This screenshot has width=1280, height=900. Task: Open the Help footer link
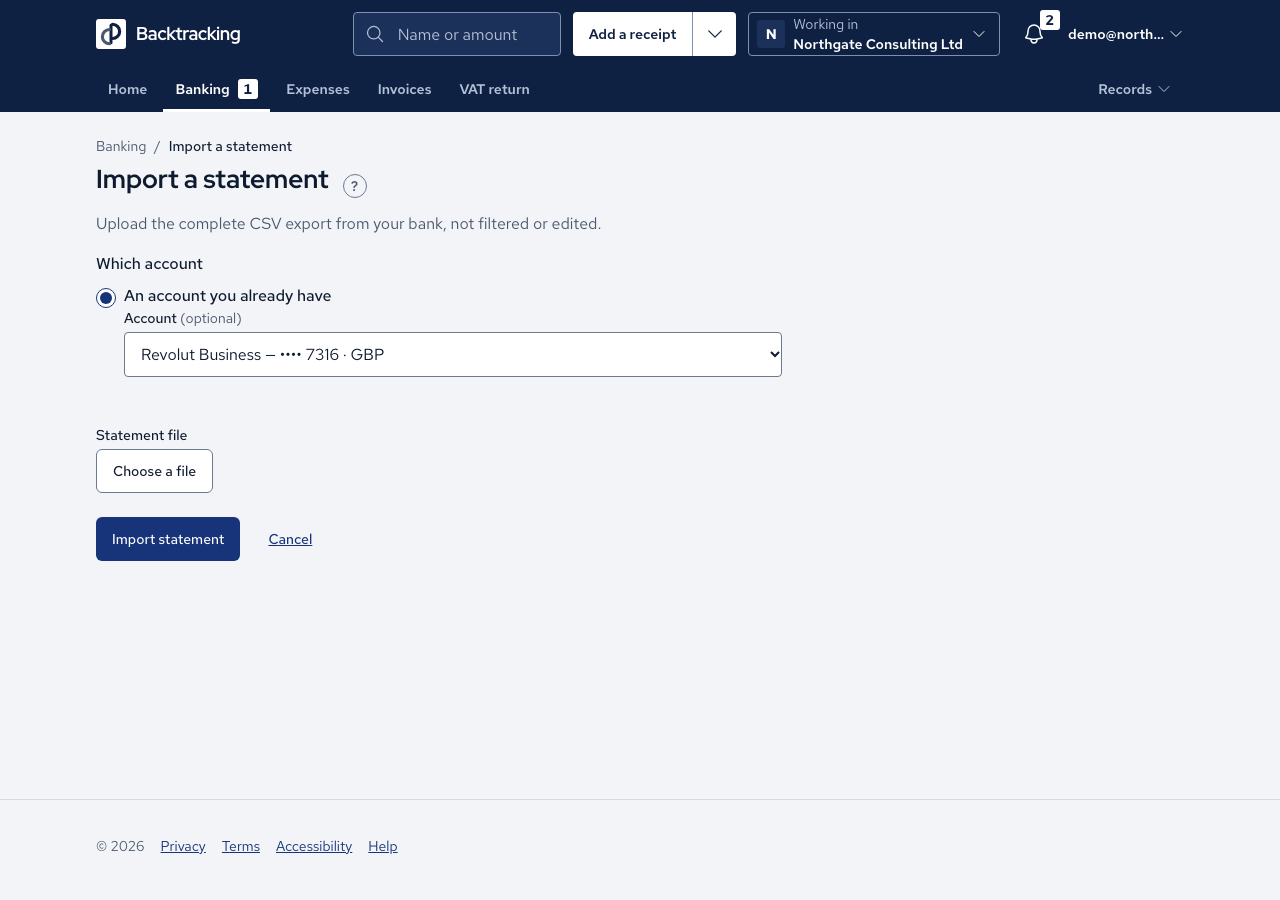(383, 846)
